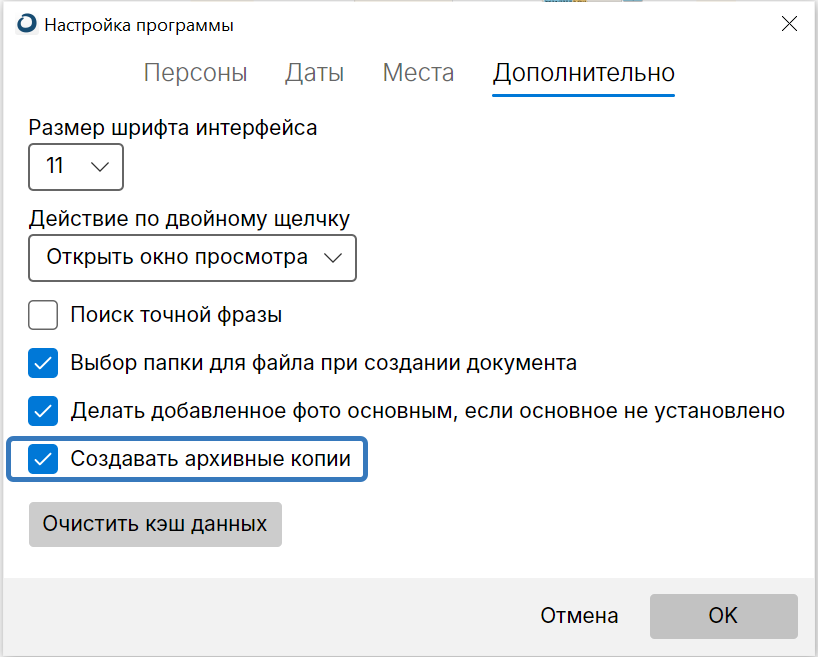Go to the Места tab
This screenshot has height=657, width=818.
point(418,73)
